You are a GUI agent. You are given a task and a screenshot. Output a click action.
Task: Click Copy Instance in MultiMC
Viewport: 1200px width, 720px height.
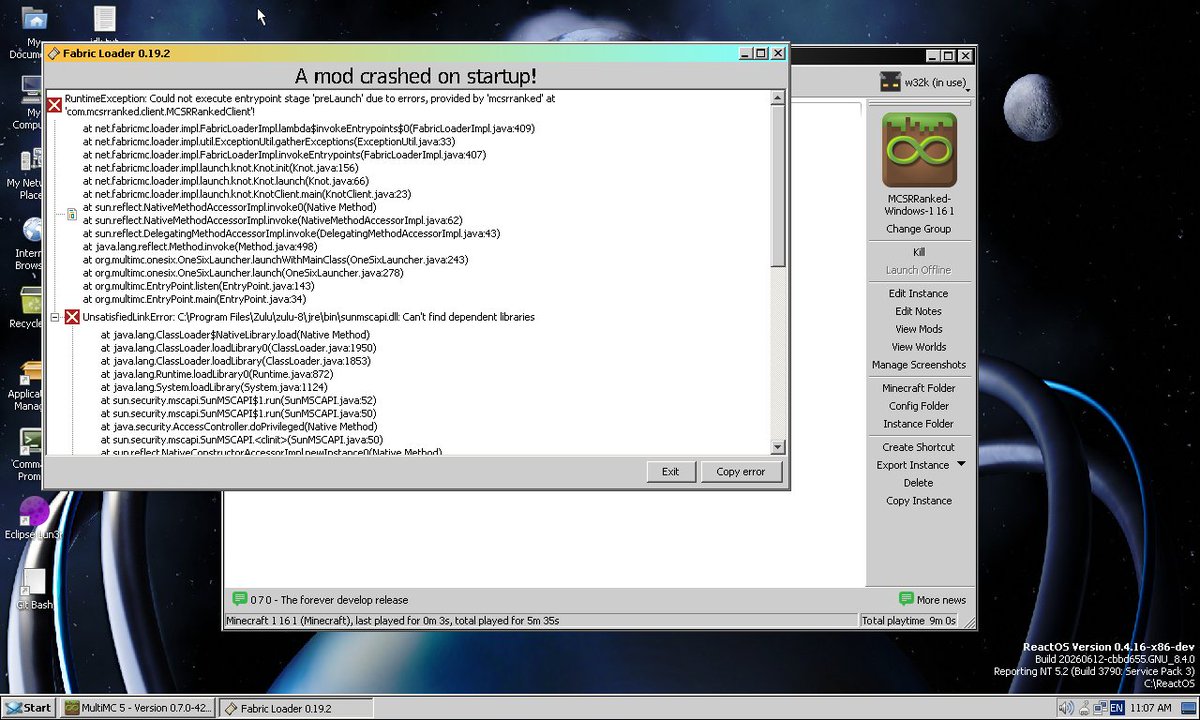[x=918, y=501]
